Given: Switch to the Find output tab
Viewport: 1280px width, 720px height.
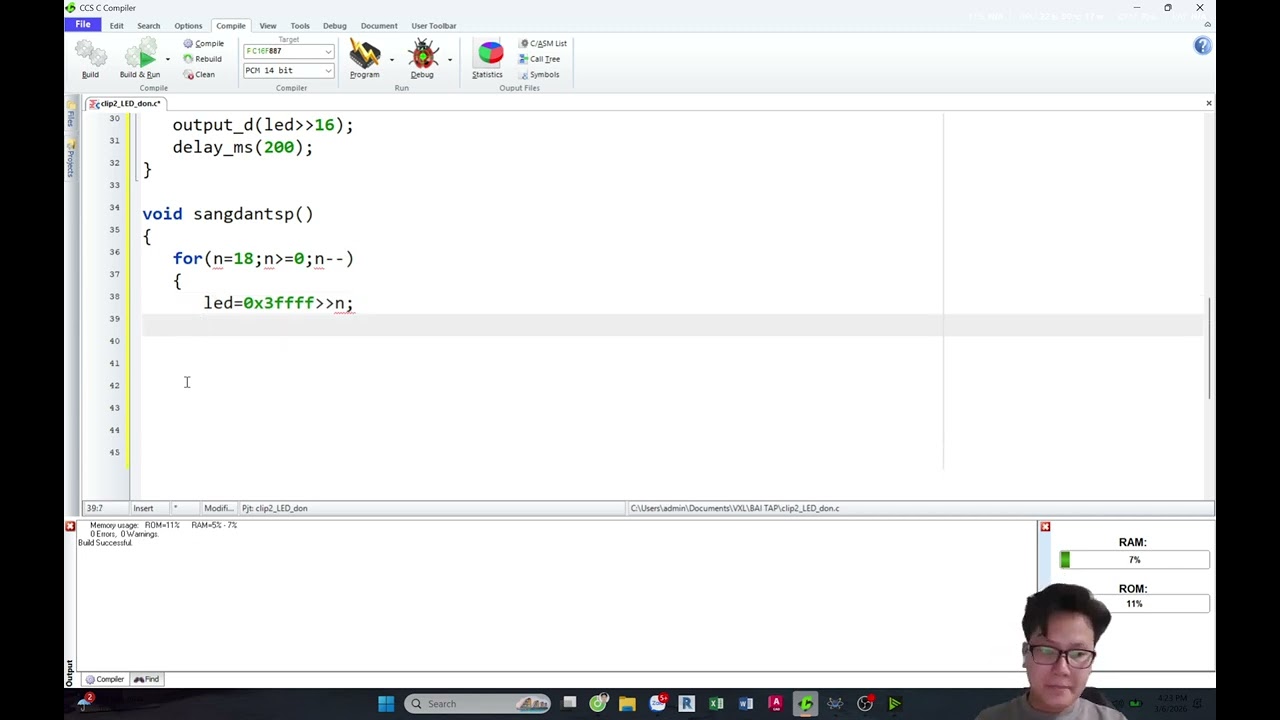Looking at the screenshot, I should [x=146, y=679].
